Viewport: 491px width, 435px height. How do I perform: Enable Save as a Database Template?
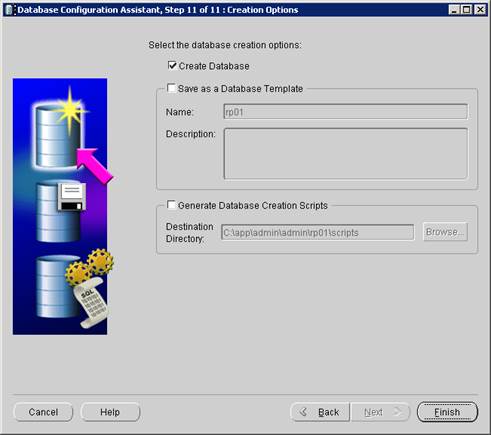tap(171, 88)
